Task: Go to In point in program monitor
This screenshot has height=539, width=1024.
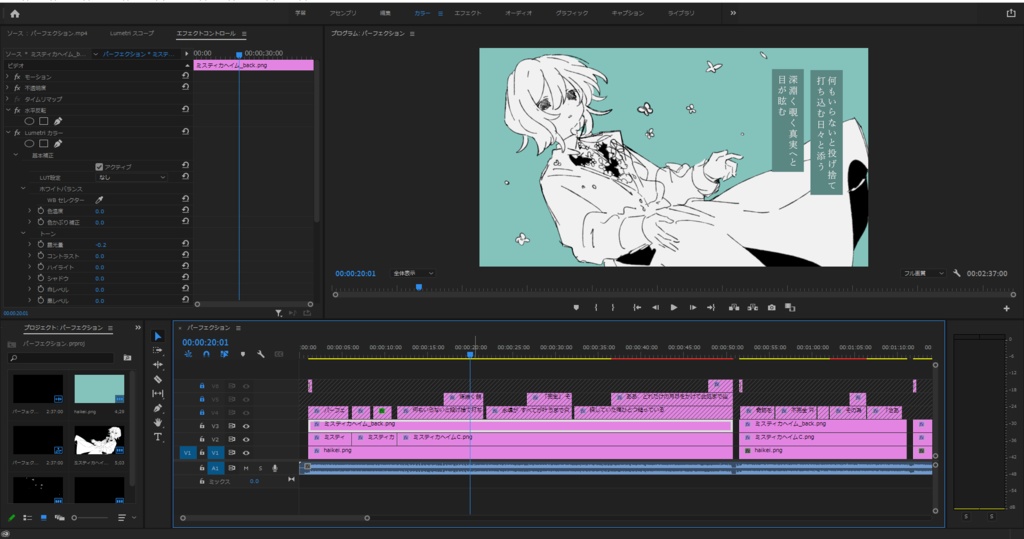Action: (x=637, y=307)
